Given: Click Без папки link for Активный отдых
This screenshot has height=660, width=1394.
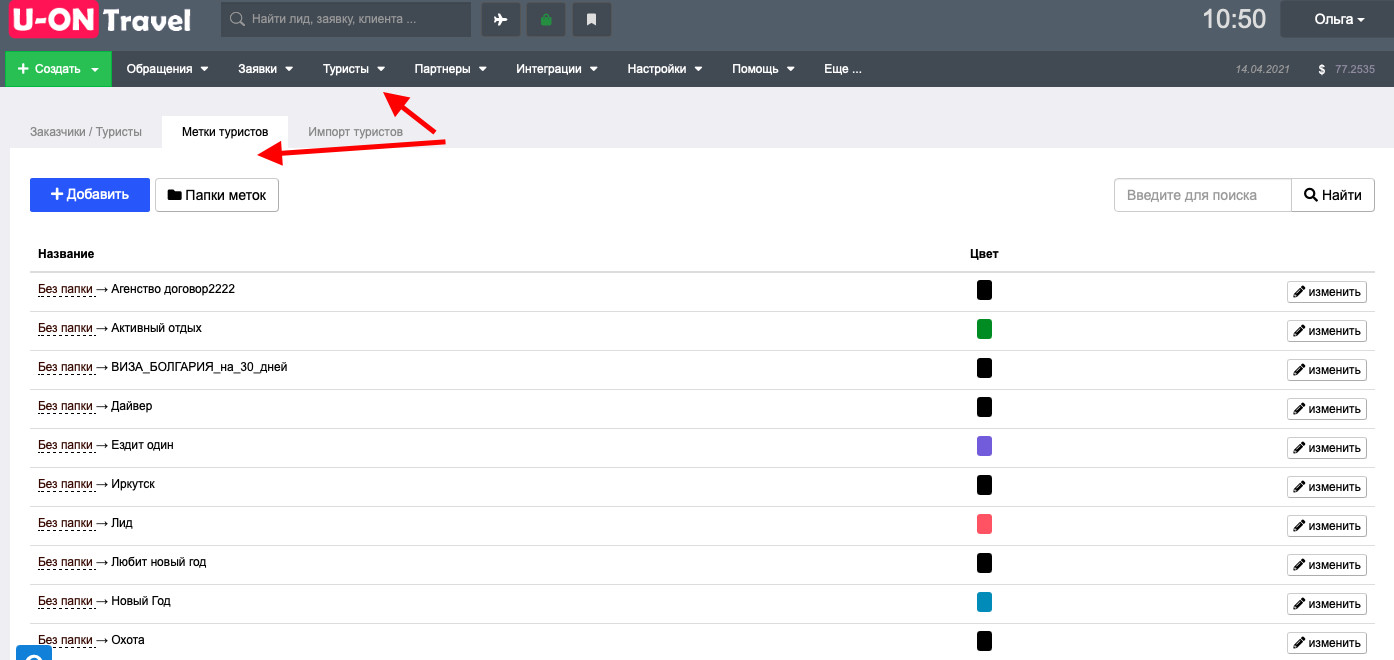Looking at the screenshot, I should 65,328.
